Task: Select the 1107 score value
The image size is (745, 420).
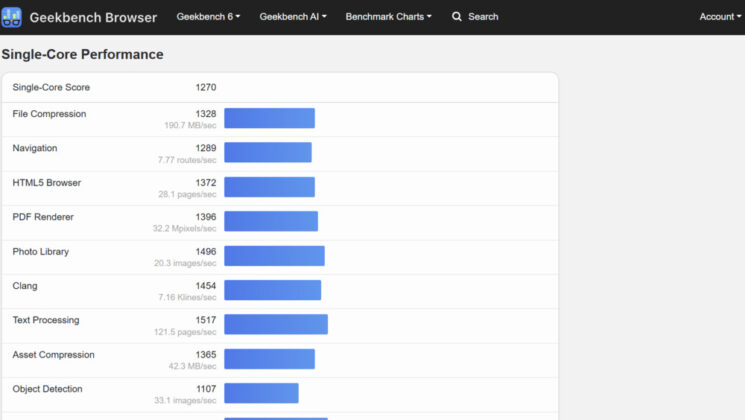Action: [206, 389]
